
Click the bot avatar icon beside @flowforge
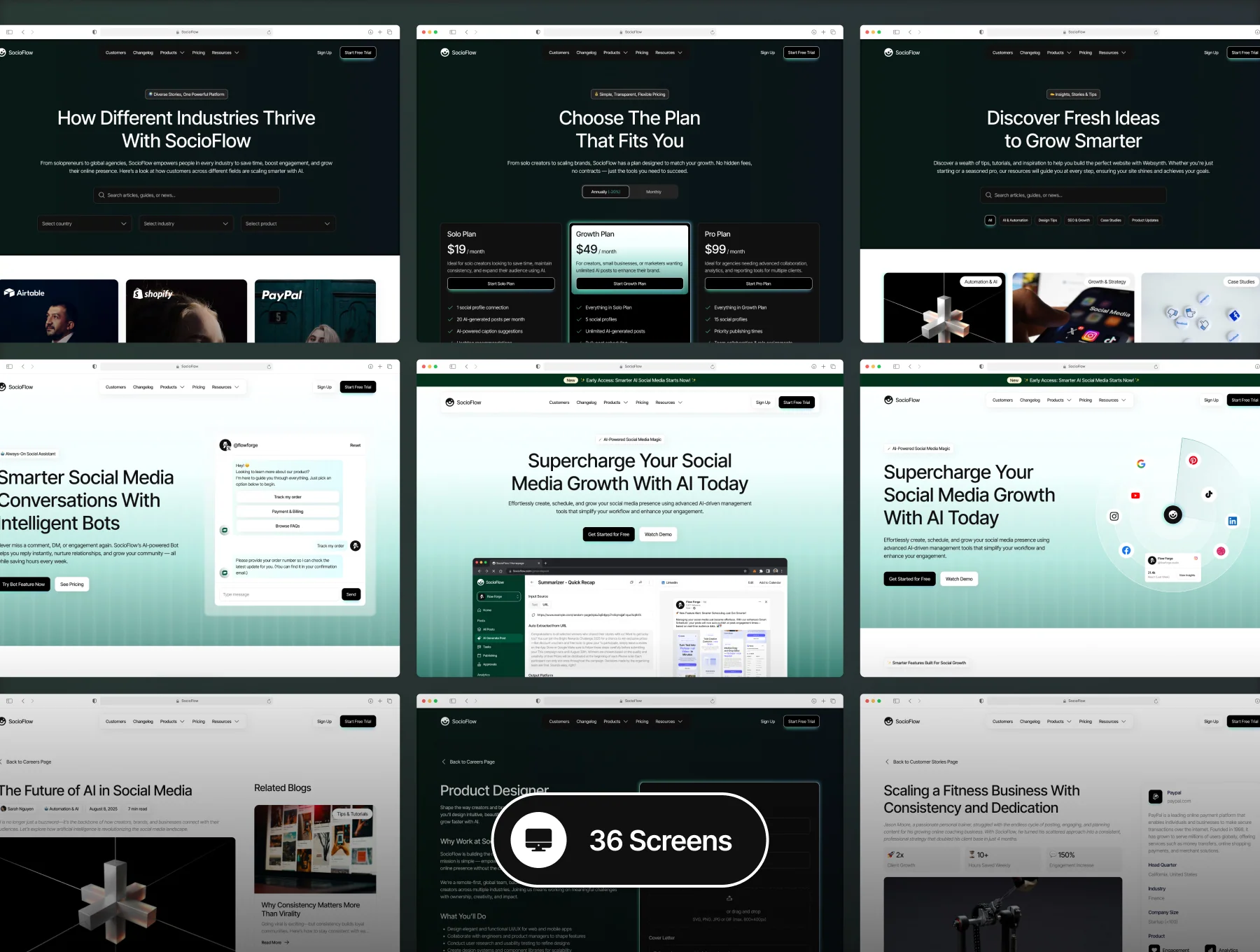coord(225,445)
